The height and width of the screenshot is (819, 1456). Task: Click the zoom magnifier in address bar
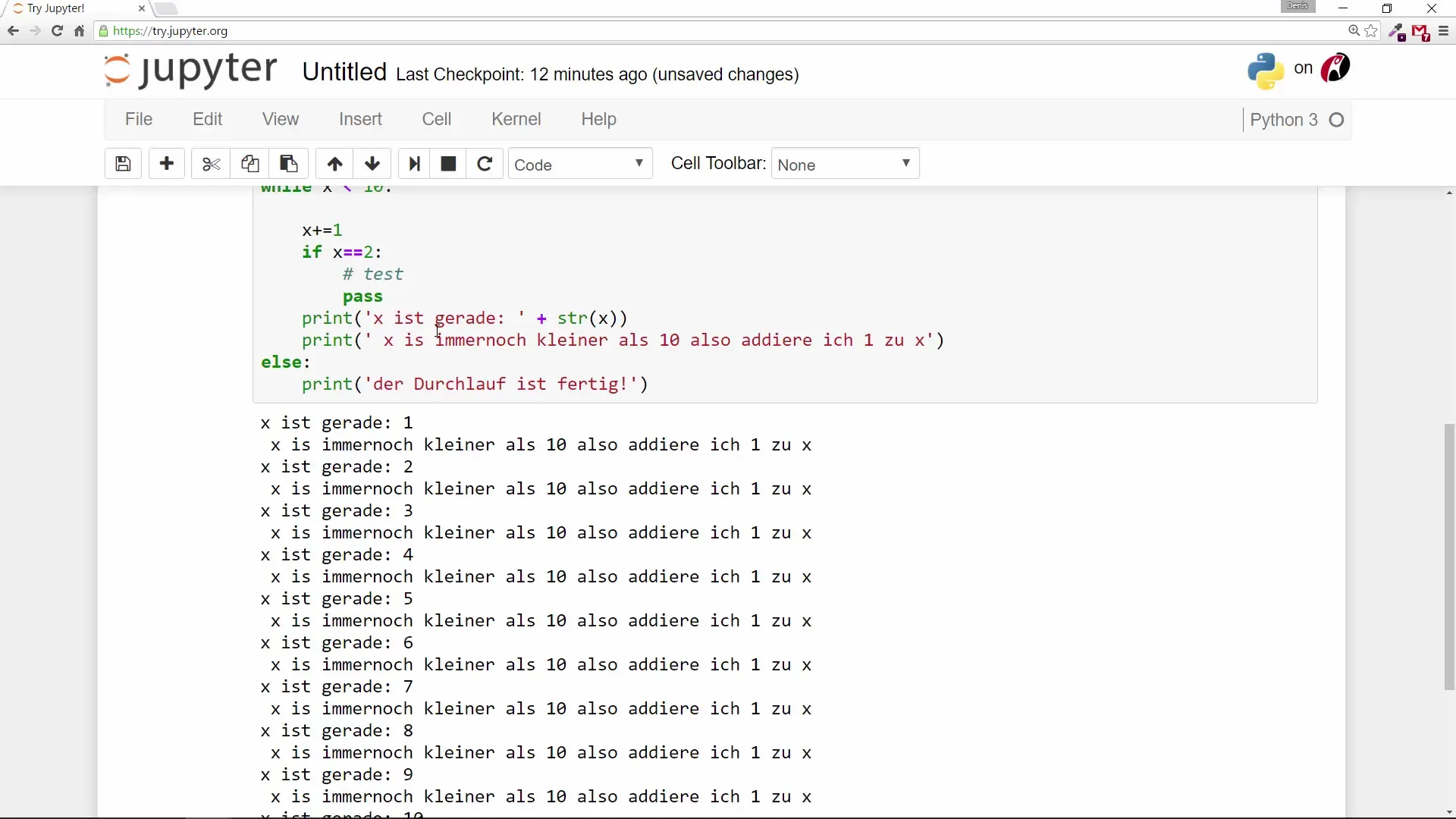1354,31
